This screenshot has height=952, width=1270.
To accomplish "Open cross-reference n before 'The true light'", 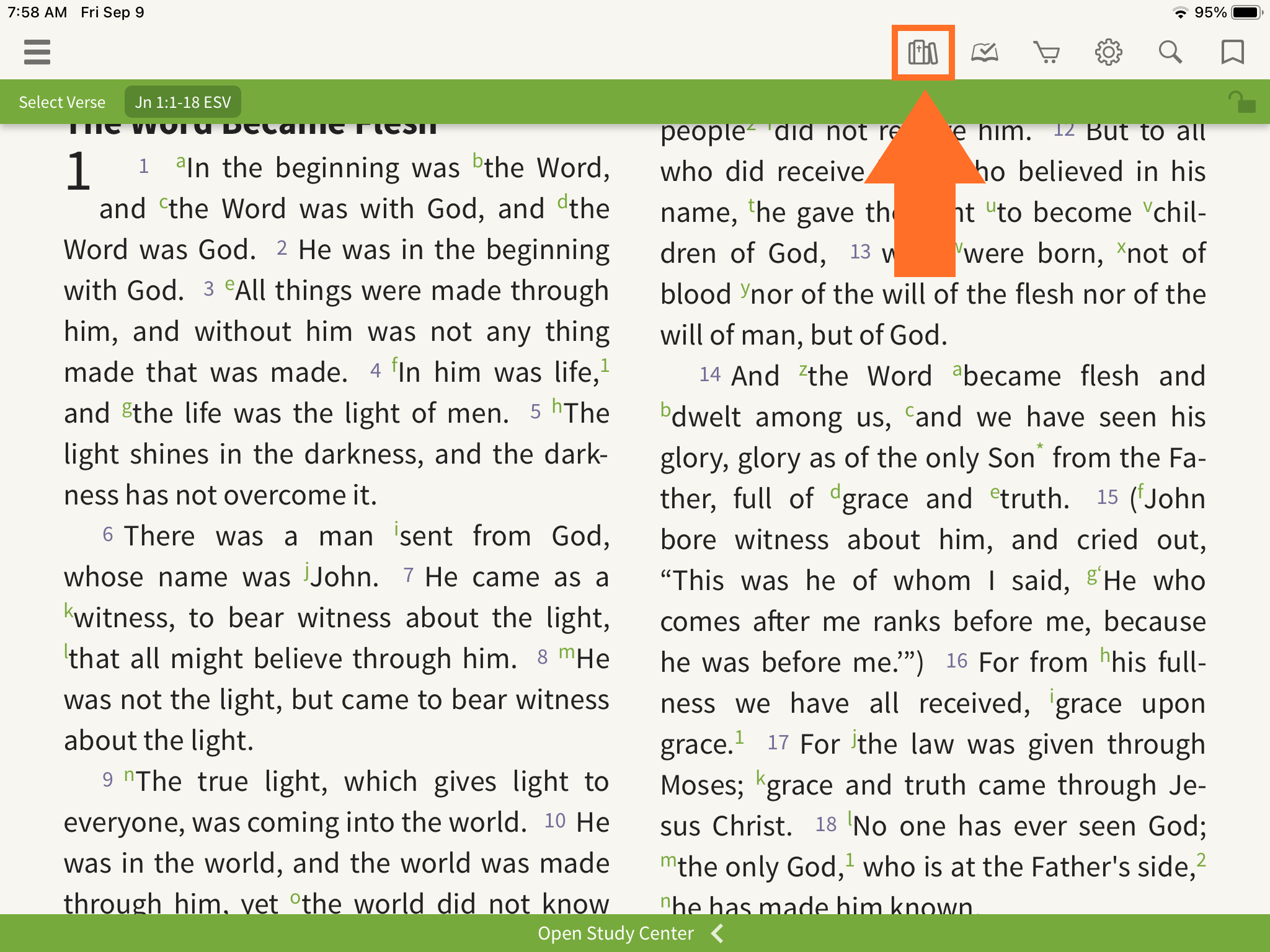I will click(129, 775).
